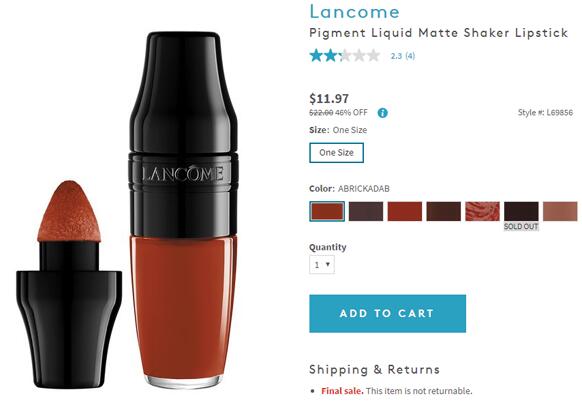Select the ABRICKADAB first color swatch
582x403 pixels.
tap(327, 212)
